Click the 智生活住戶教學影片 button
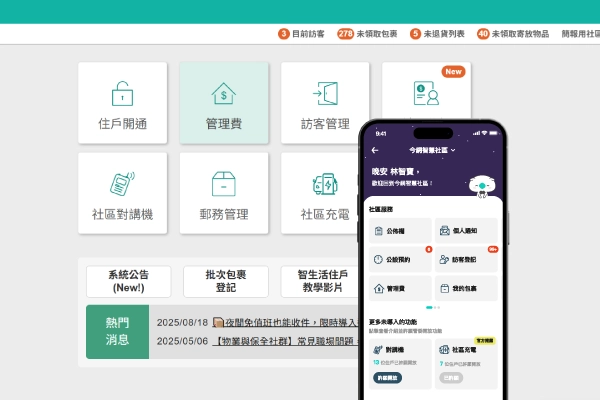 click(x=321, y=281)
